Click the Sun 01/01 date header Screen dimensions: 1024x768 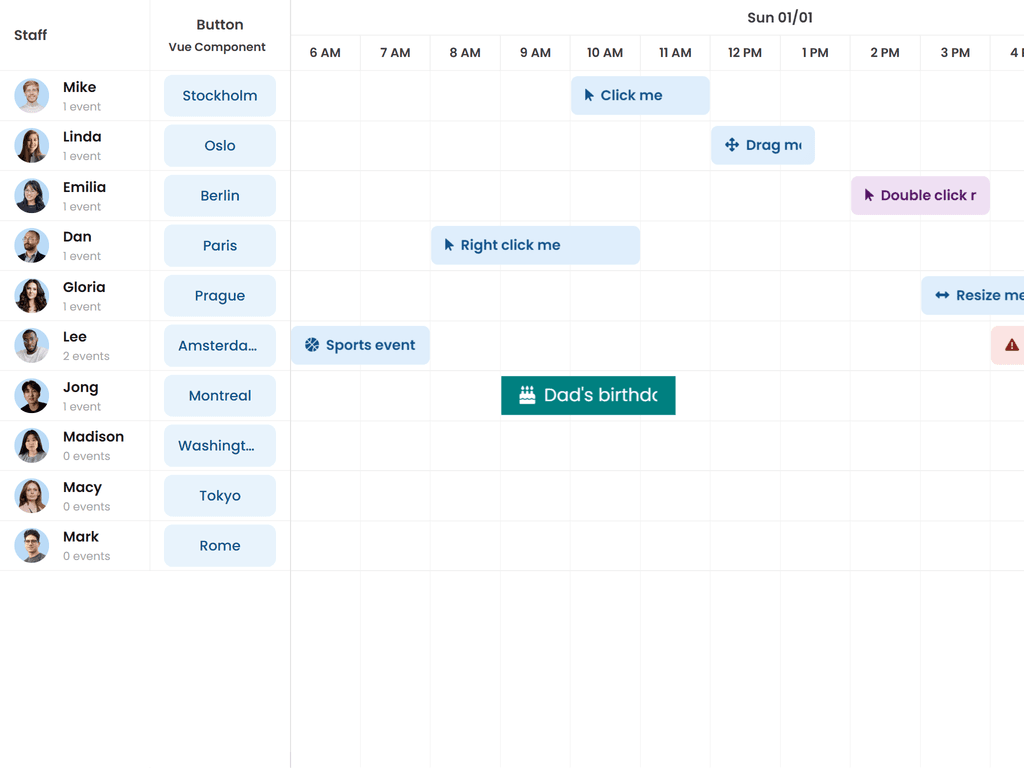(780, 18)
